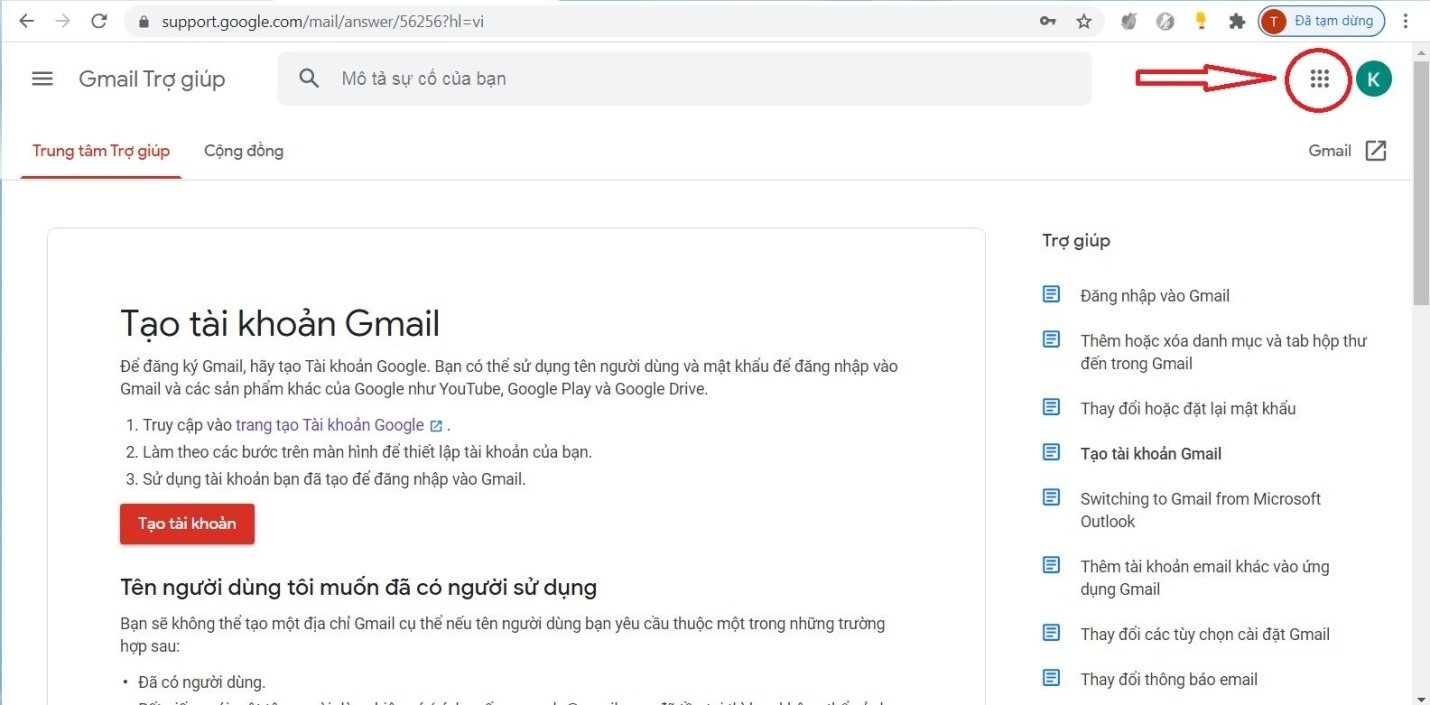Image resolution: width=1430 pixels, height=705 pixels.
Task: Open the Google apps grid launcher
Action: [x=1319, y=78]
